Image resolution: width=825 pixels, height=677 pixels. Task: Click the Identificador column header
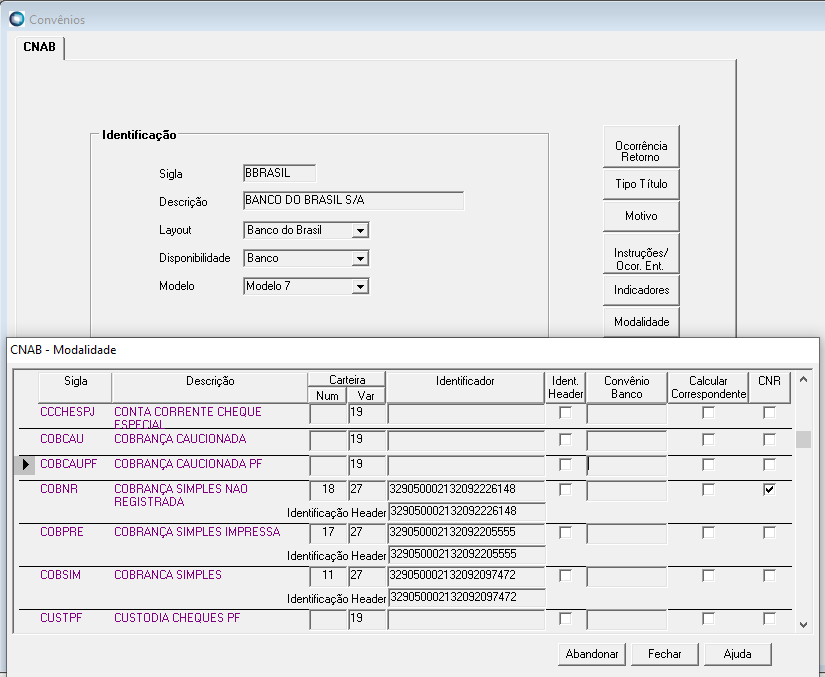tap(465, 387)
